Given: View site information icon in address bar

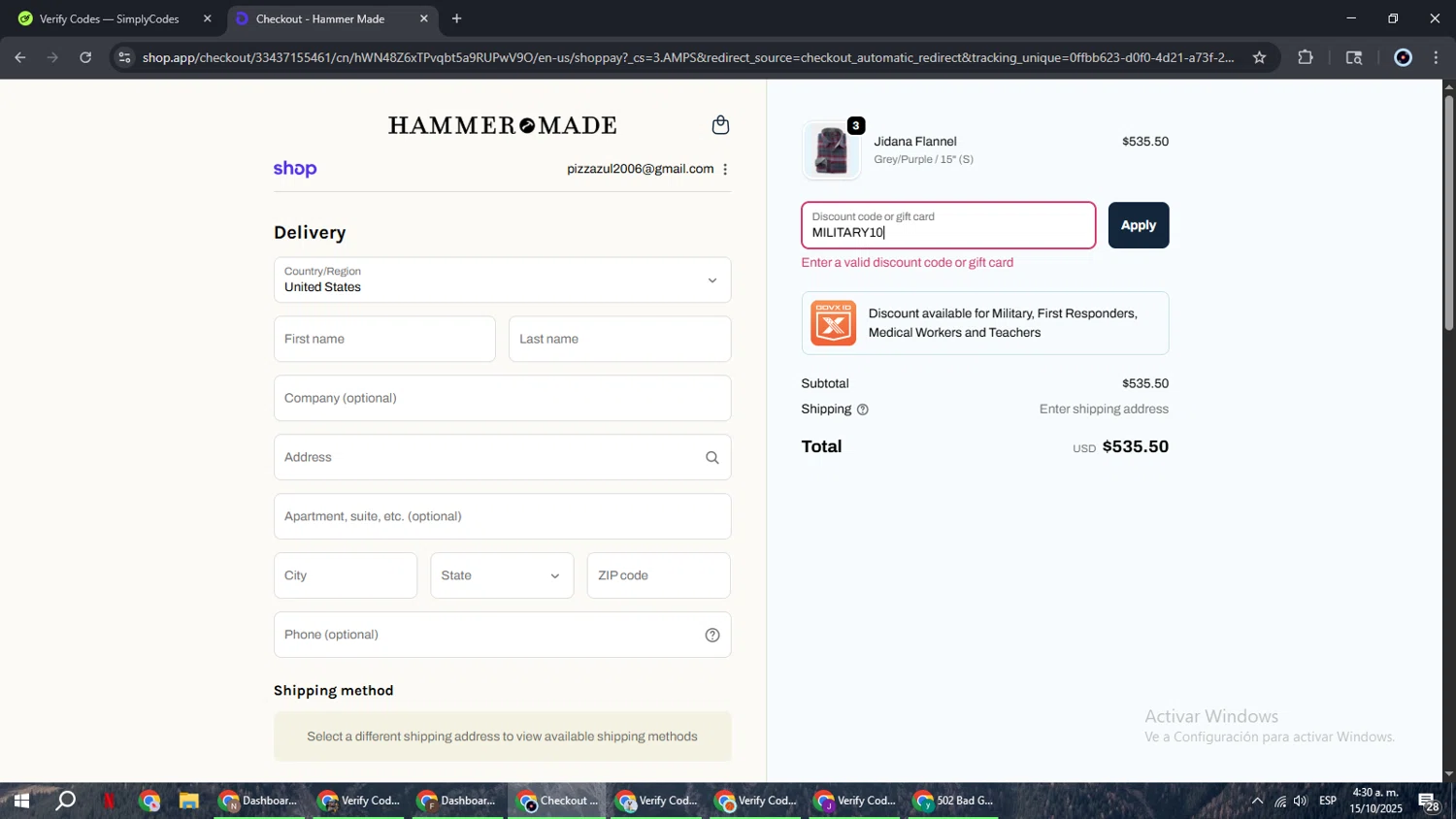Looking at the screenshot, I should tap(124, 57).
